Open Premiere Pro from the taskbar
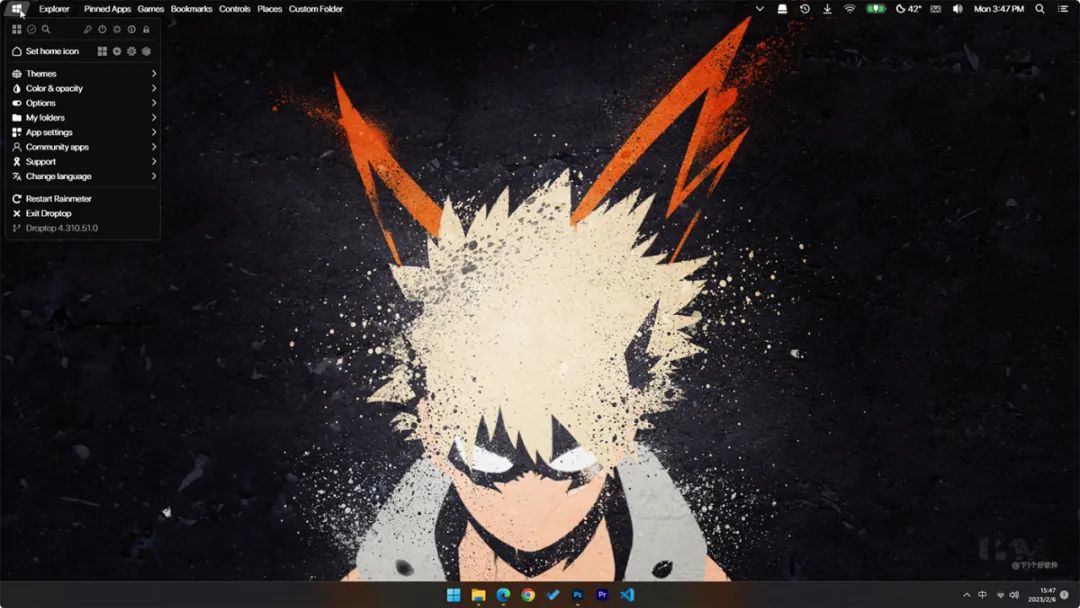 603,595
